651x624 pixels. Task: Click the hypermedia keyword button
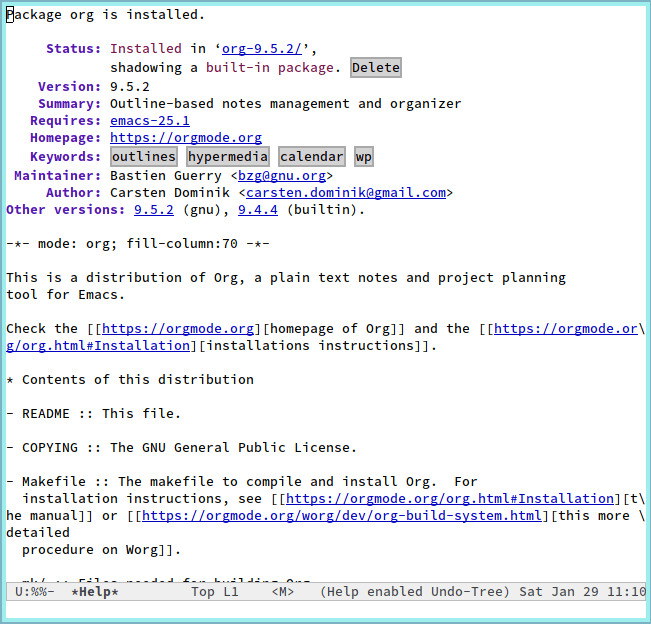228,157
